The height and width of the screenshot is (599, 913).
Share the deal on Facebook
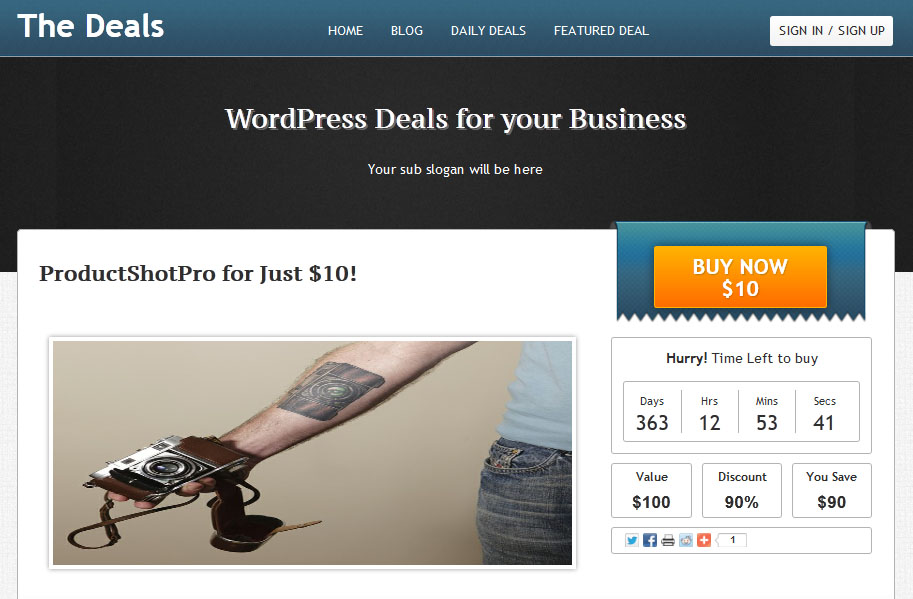click(x=650, y=540)
